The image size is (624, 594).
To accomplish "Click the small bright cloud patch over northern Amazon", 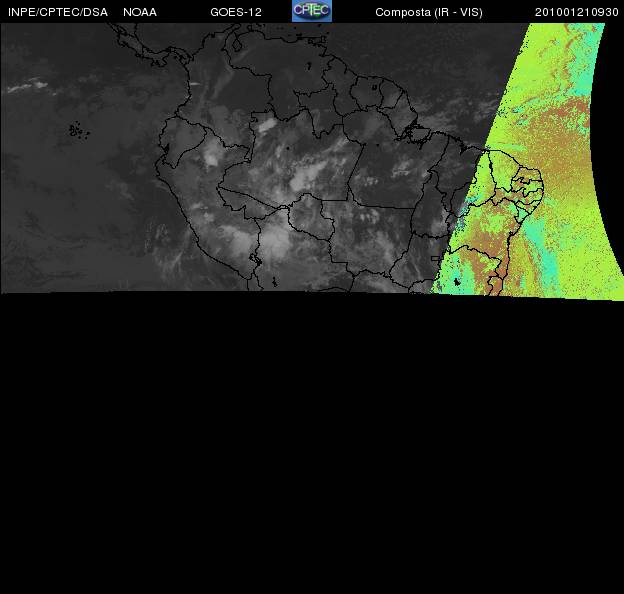I will coord(266,126).
